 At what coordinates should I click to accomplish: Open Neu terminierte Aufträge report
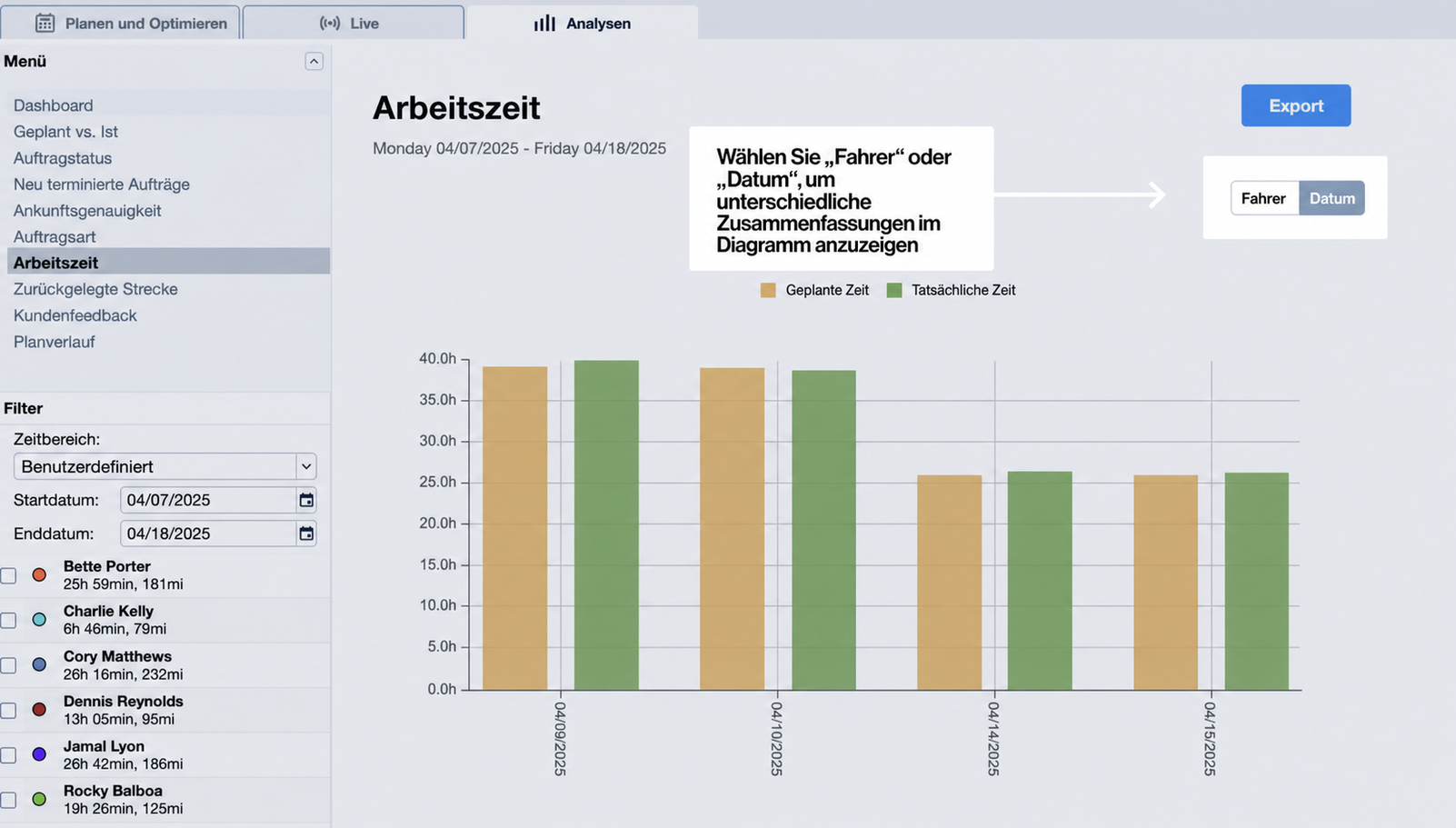(102, 185)
